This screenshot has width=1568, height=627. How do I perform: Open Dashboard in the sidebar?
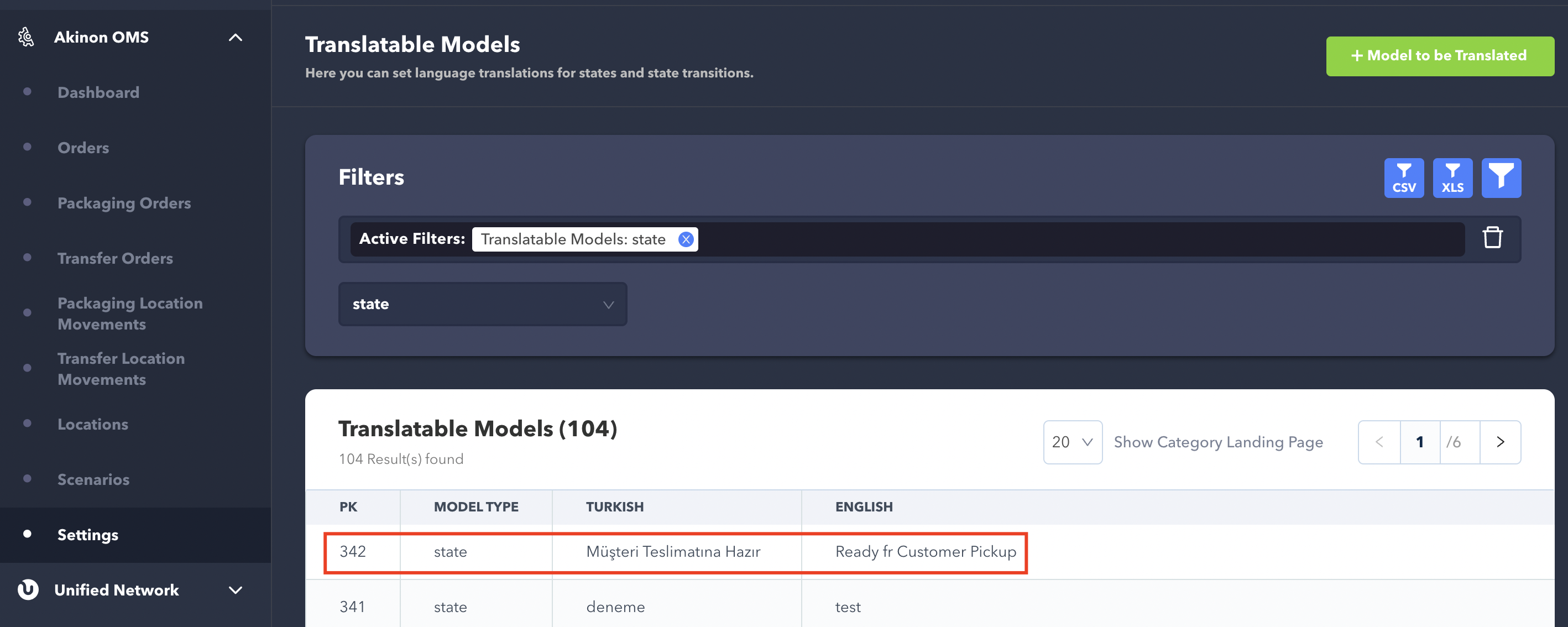(98, 92)
